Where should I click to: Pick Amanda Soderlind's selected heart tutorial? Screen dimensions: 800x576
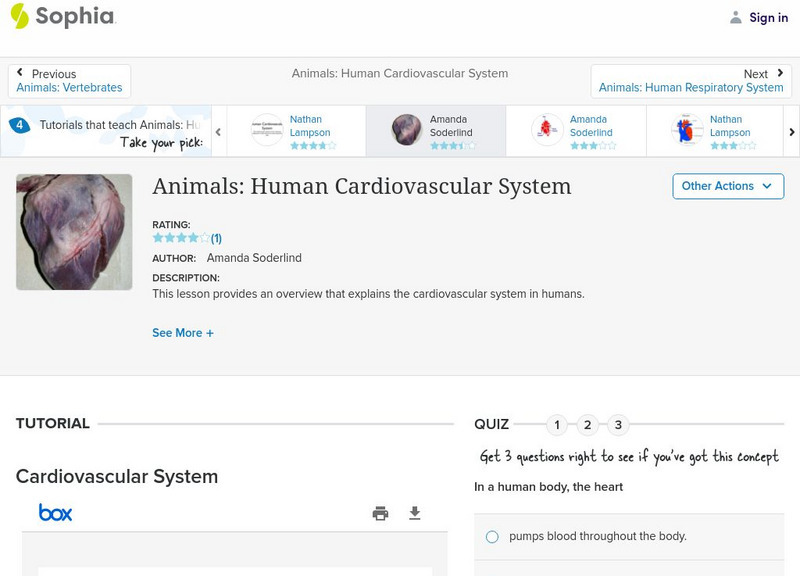435,131
